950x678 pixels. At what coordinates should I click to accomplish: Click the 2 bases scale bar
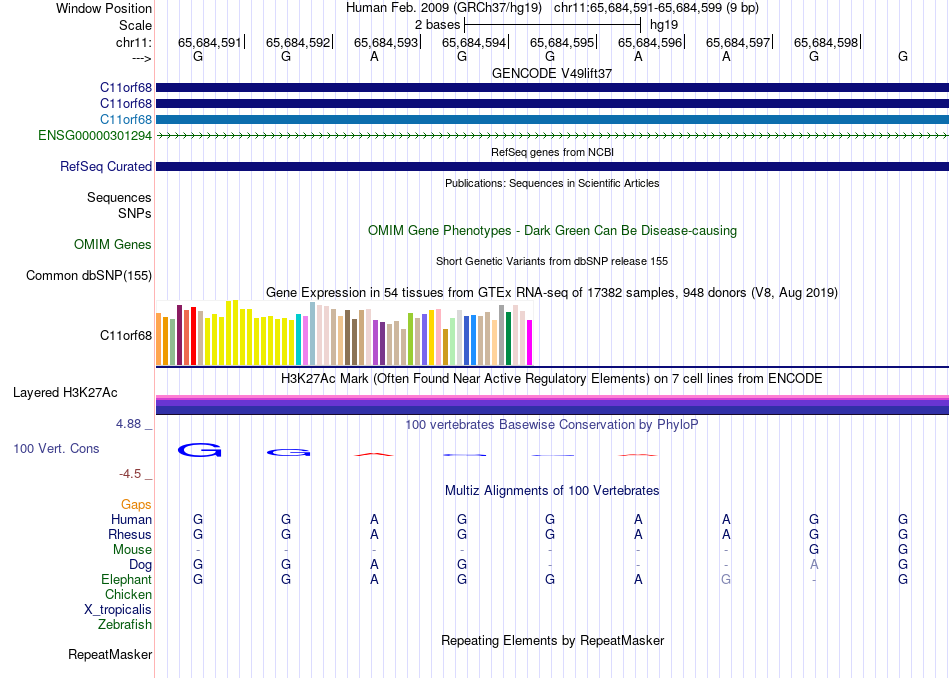[552, 25]
